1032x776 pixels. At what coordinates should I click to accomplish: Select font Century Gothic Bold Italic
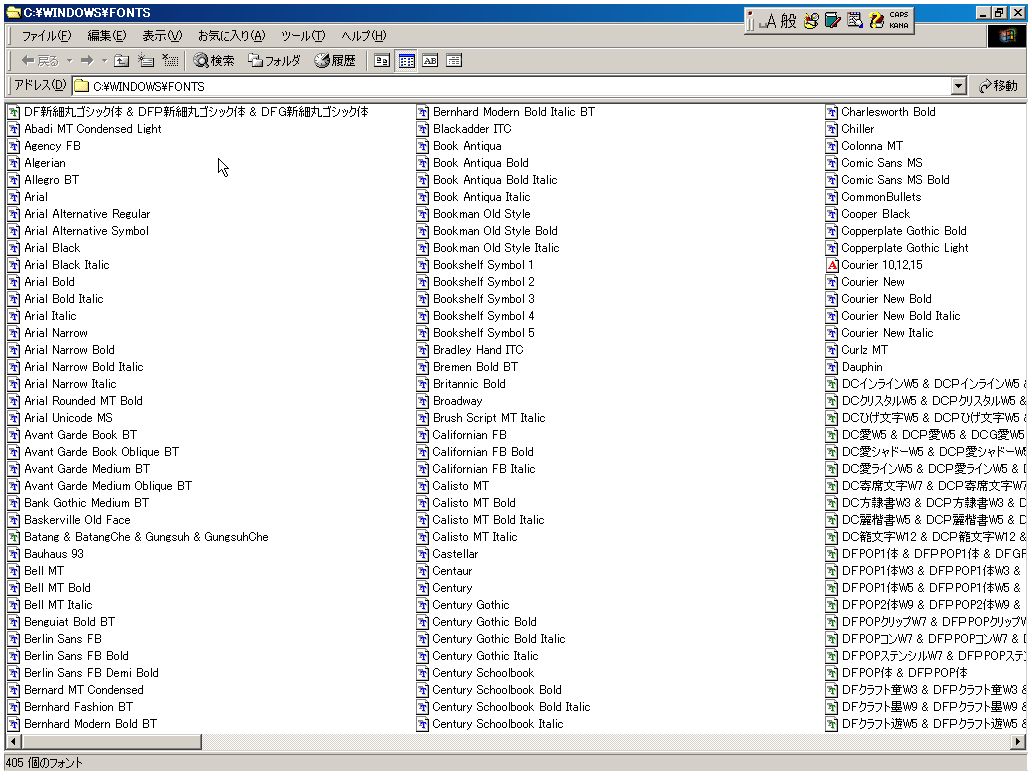click(498, 639)
